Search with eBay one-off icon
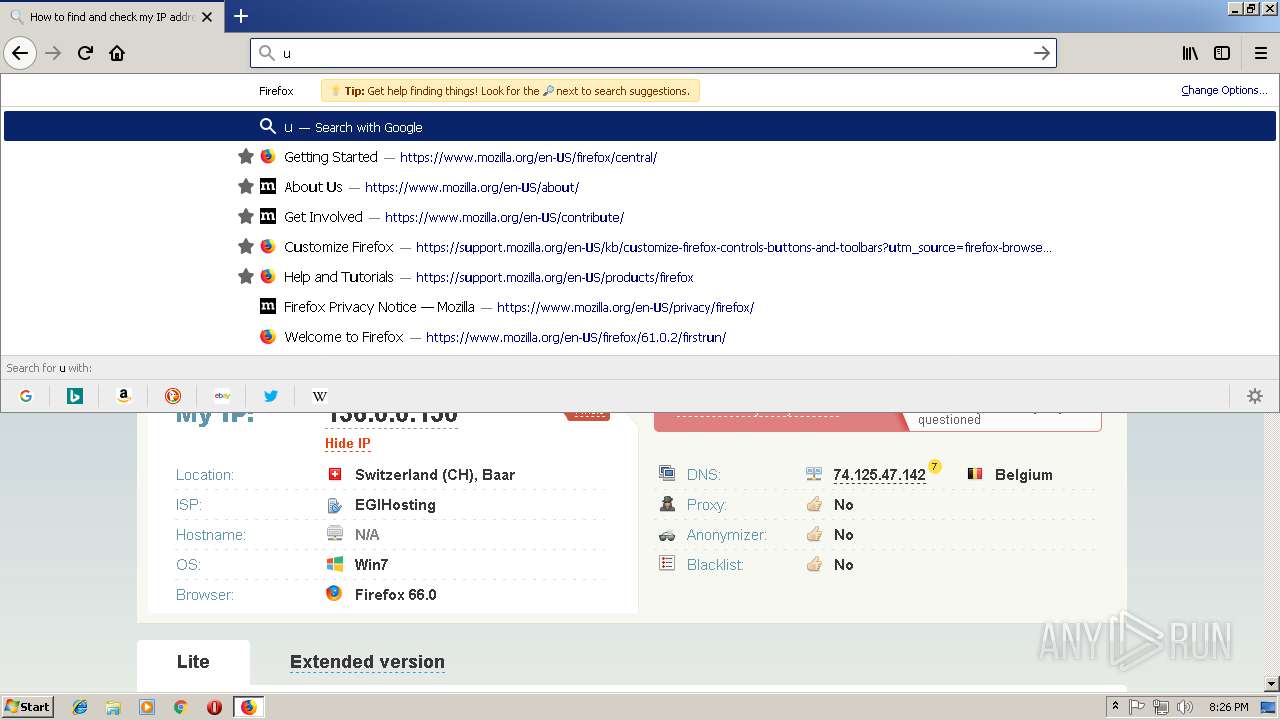This screenshot has height=720, width=1280. [x=222, y=396]
